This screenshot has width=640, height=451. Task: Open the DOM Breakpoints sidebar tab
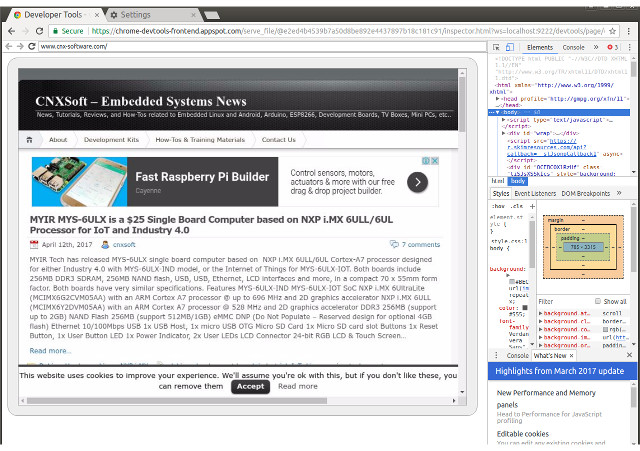pos(586,193)
